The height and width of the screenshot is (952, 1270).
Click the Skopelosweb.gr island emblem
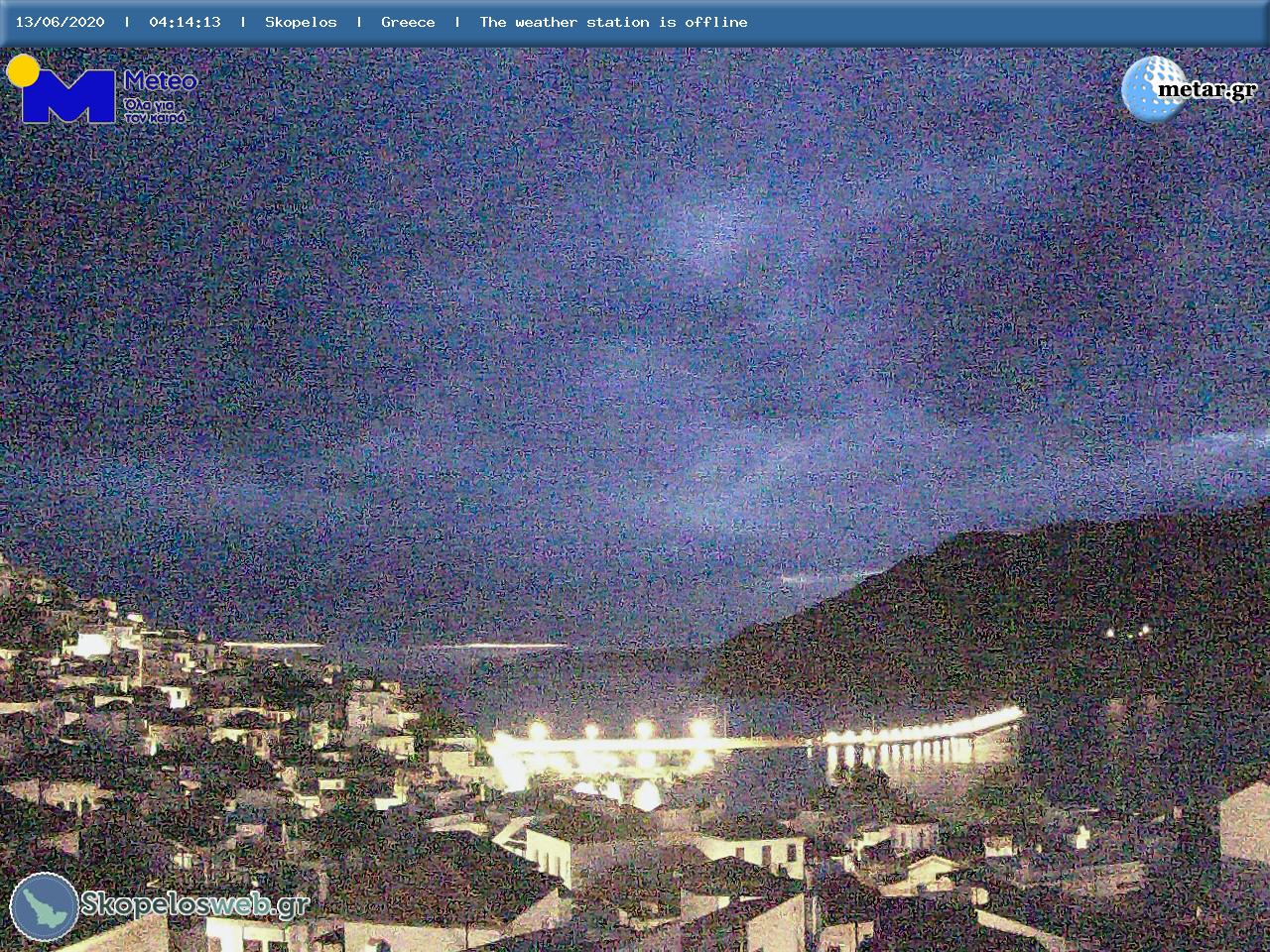pos(45,906)
